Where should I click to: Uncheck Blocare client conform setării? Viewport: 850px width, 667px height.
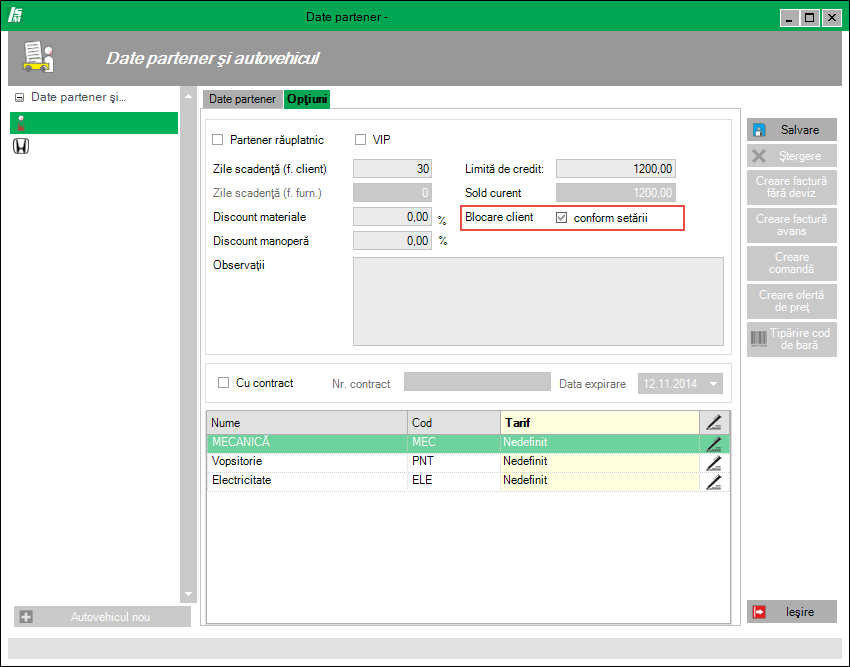coord(561,218)
